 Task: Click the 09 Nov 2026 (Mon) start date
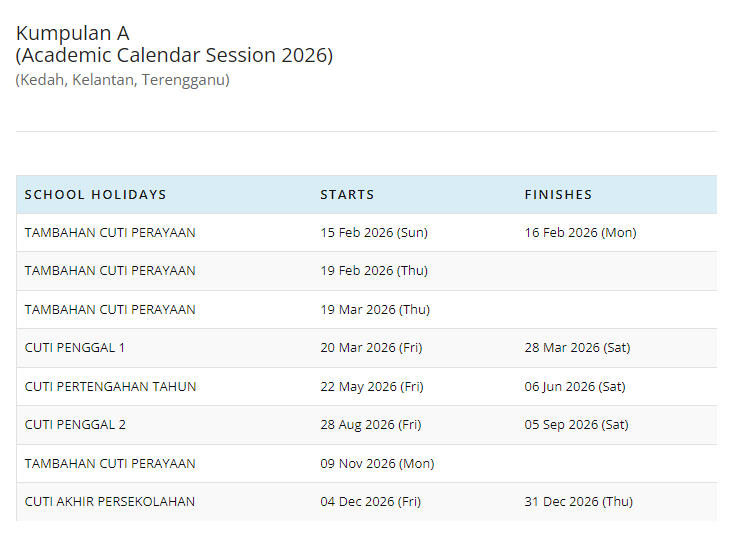377,463
